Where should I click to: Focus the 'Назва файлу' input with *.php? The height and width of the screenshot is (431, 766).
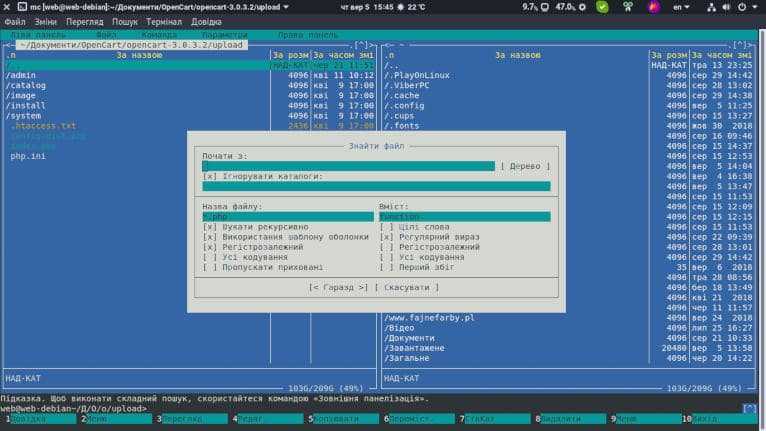[x=288, y=216]
